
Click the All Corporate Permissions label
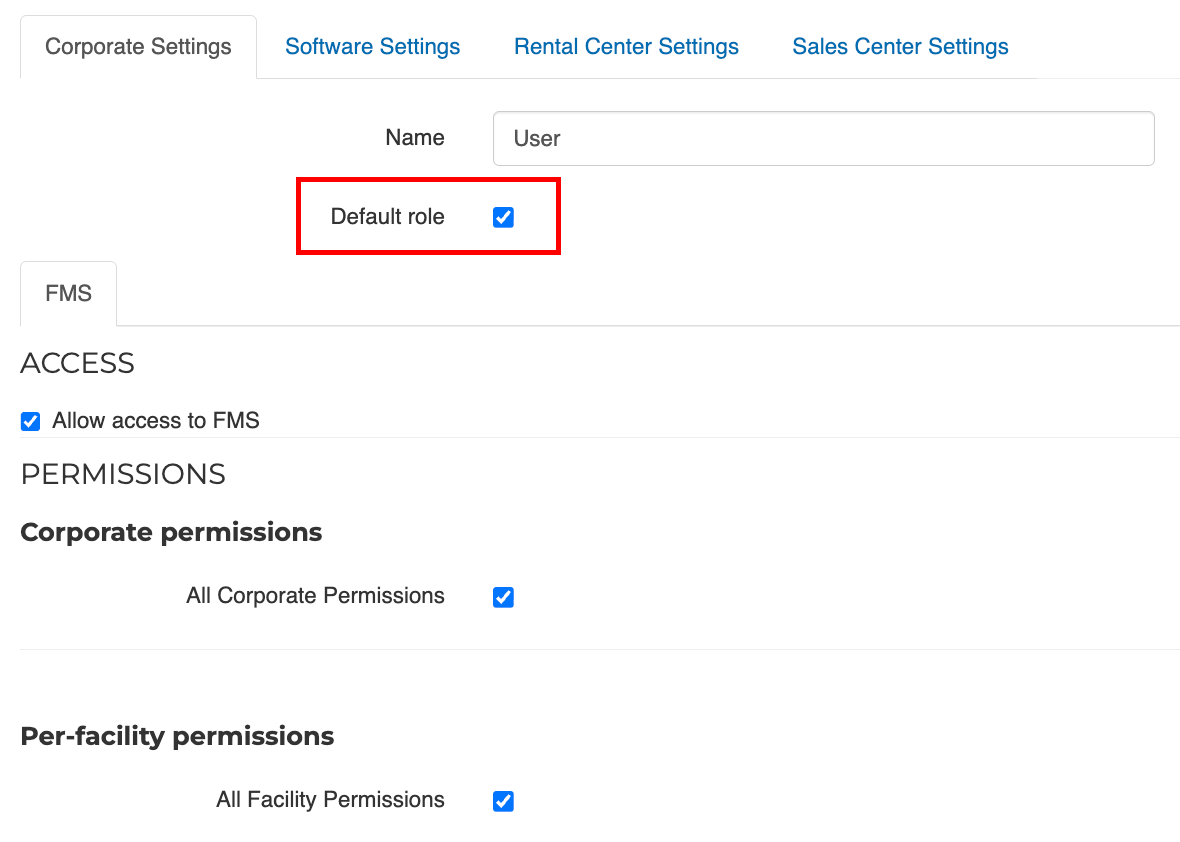click(315, 596)
